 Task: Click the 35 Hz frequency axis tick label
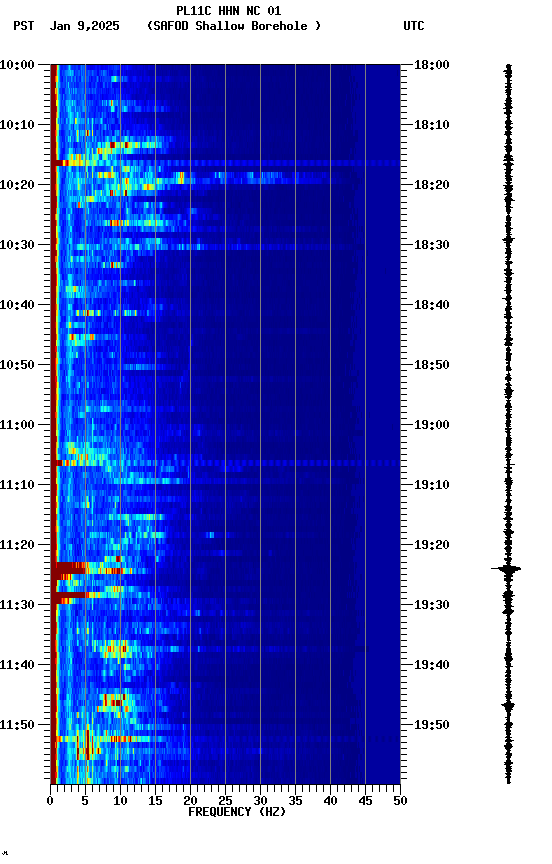(295, 801)
